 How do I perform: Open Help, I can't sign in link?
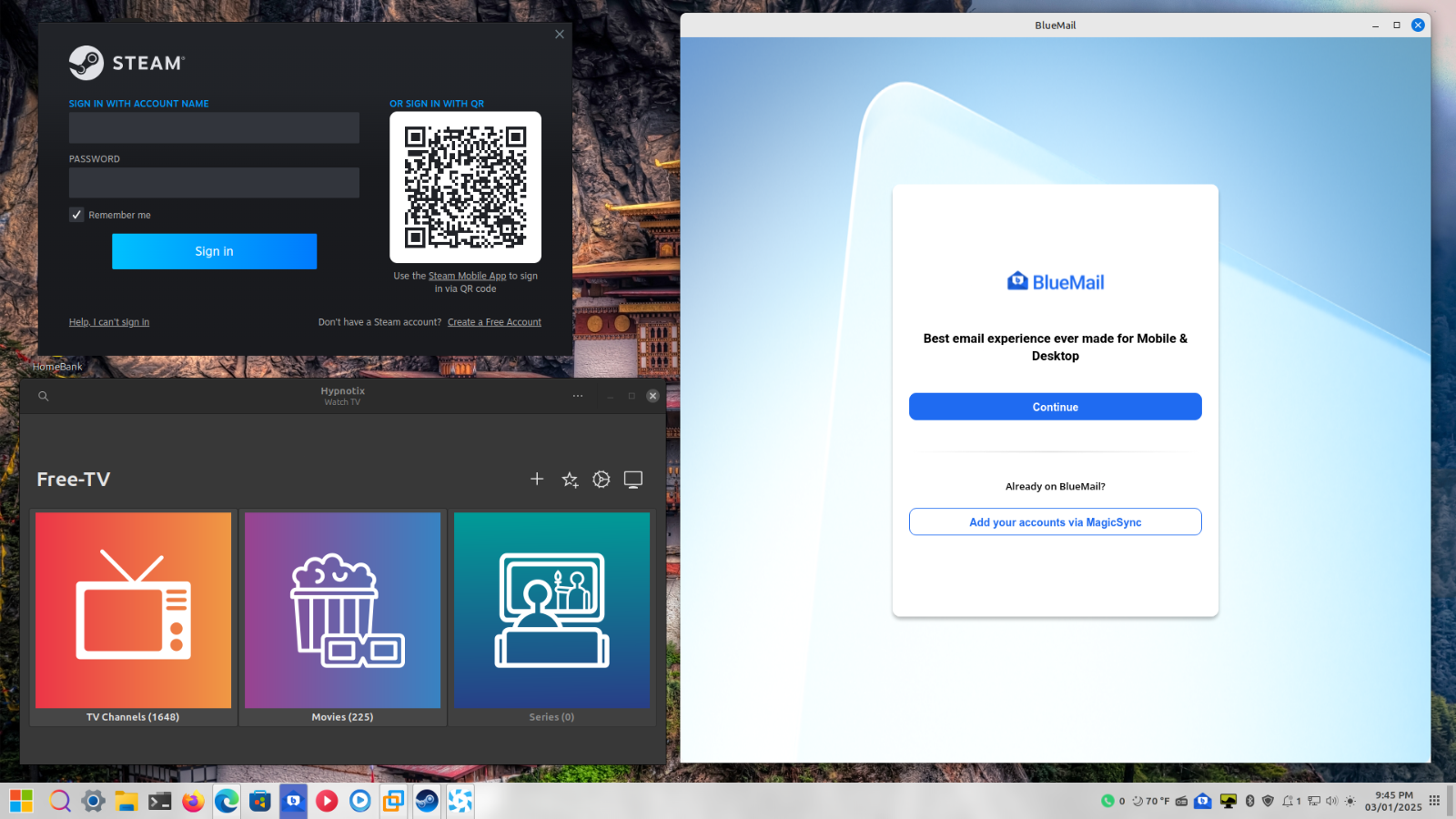[109, 322]
